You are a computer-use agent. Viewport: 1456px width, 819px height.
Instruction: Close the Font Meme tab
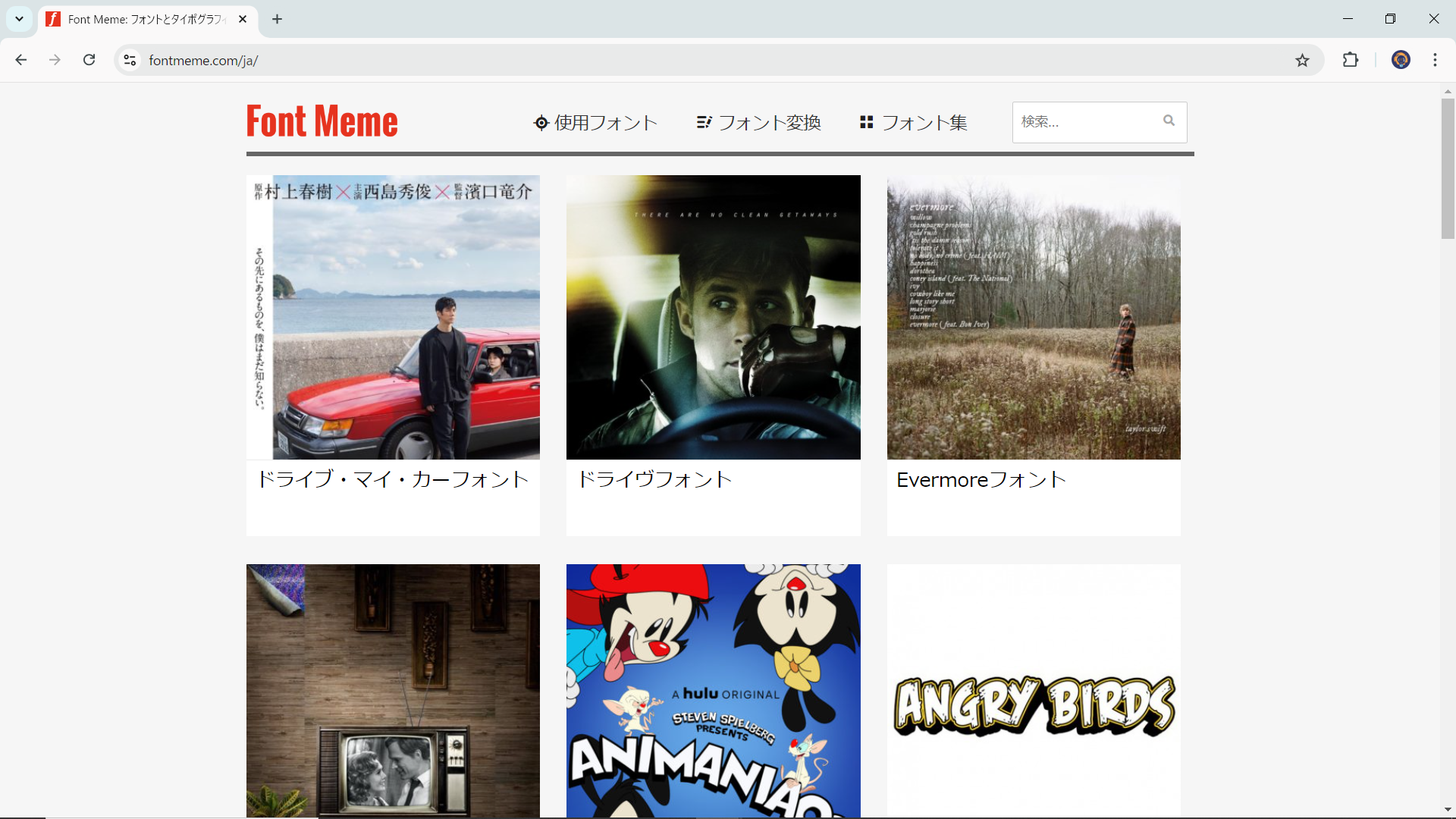pyautogui.click(x=243, y=19)
